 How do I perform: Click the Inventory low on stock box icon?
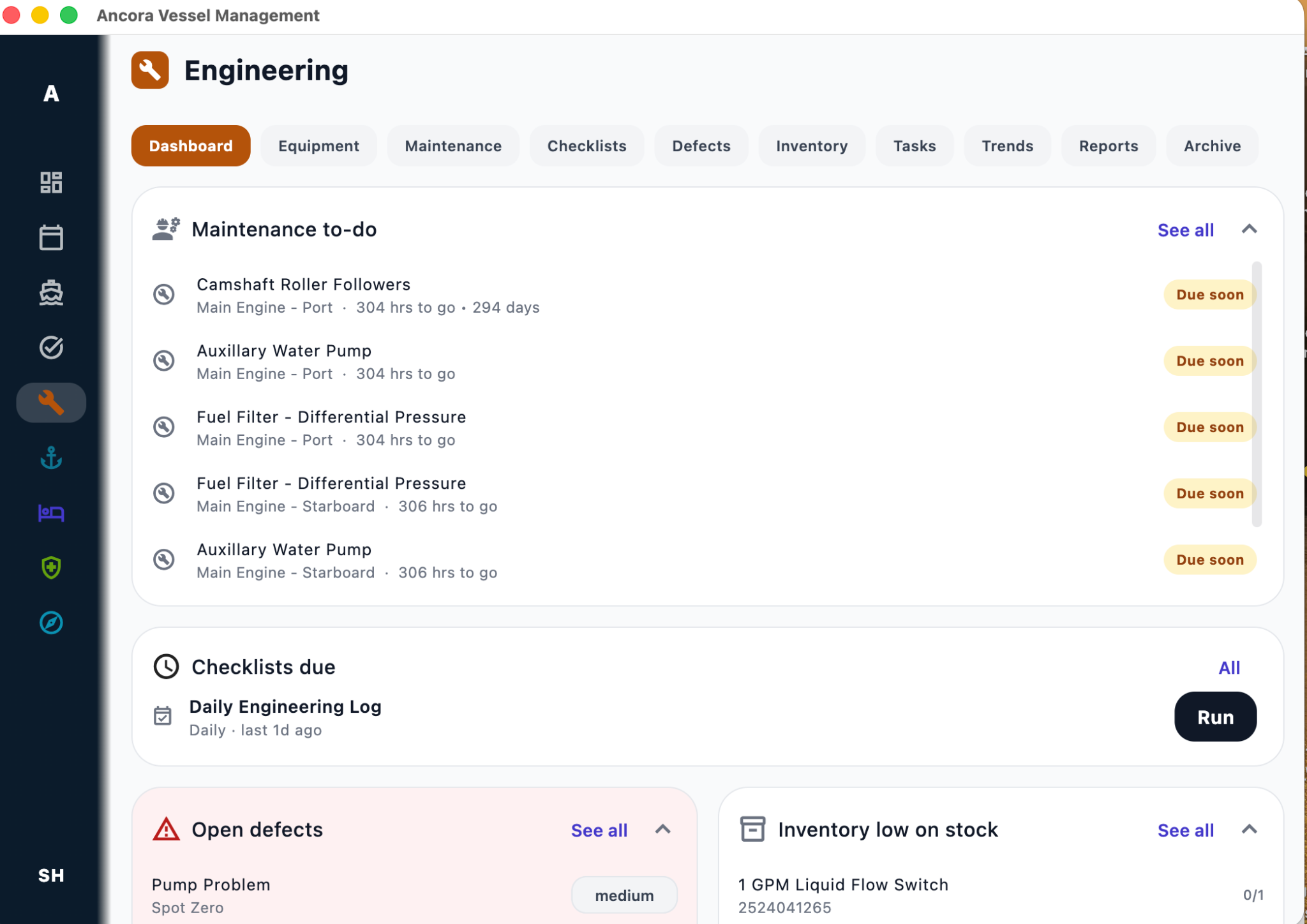tap(753, 830)
